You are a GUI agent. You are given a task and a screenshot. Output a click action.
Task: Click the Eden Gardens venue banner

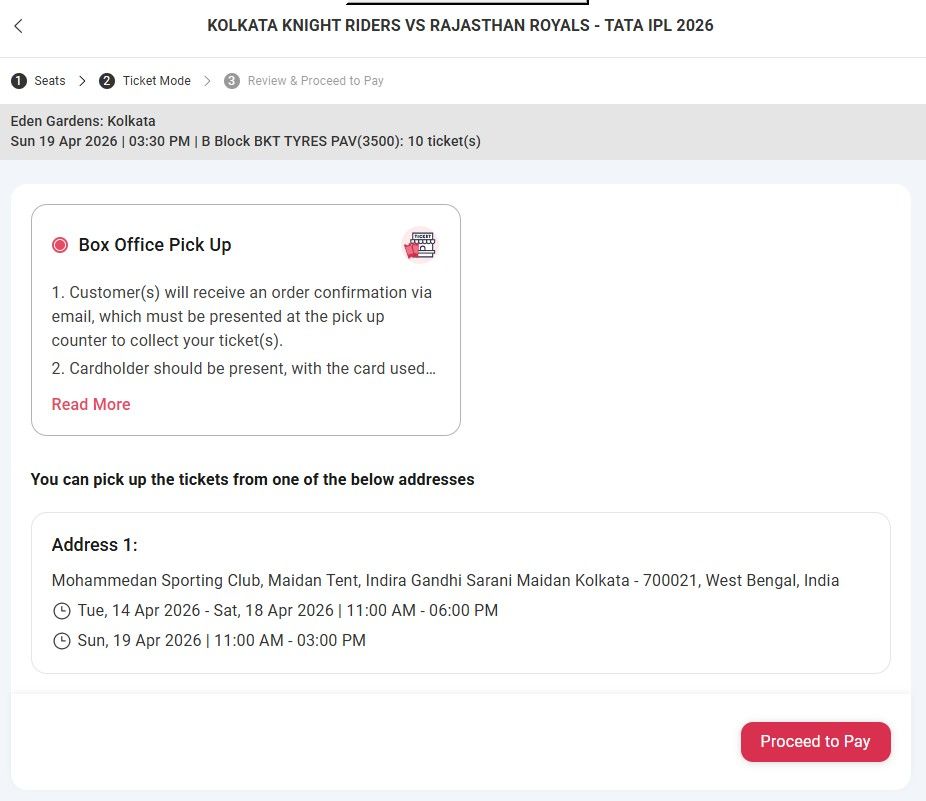[463, 131]
